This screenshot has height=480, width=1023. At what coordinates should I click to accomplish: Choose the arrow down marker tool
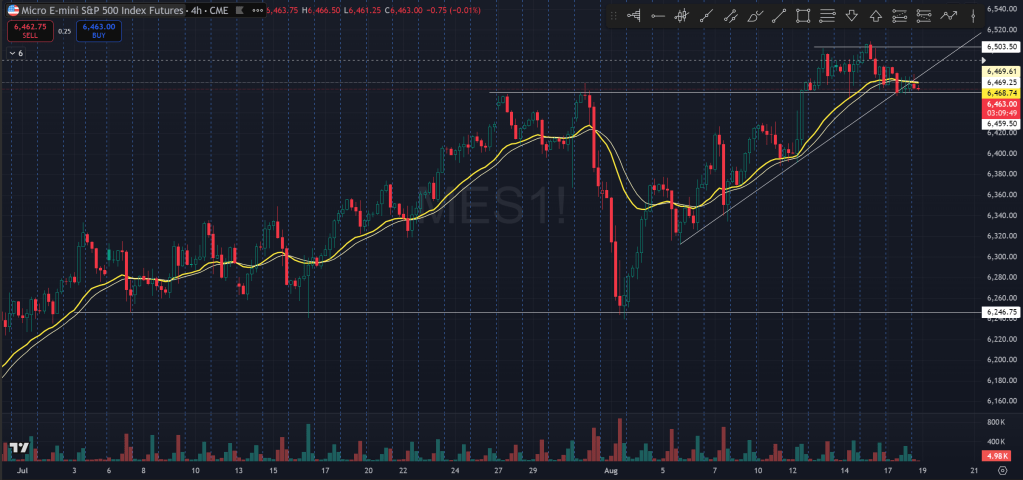click(x=851, y=16)
